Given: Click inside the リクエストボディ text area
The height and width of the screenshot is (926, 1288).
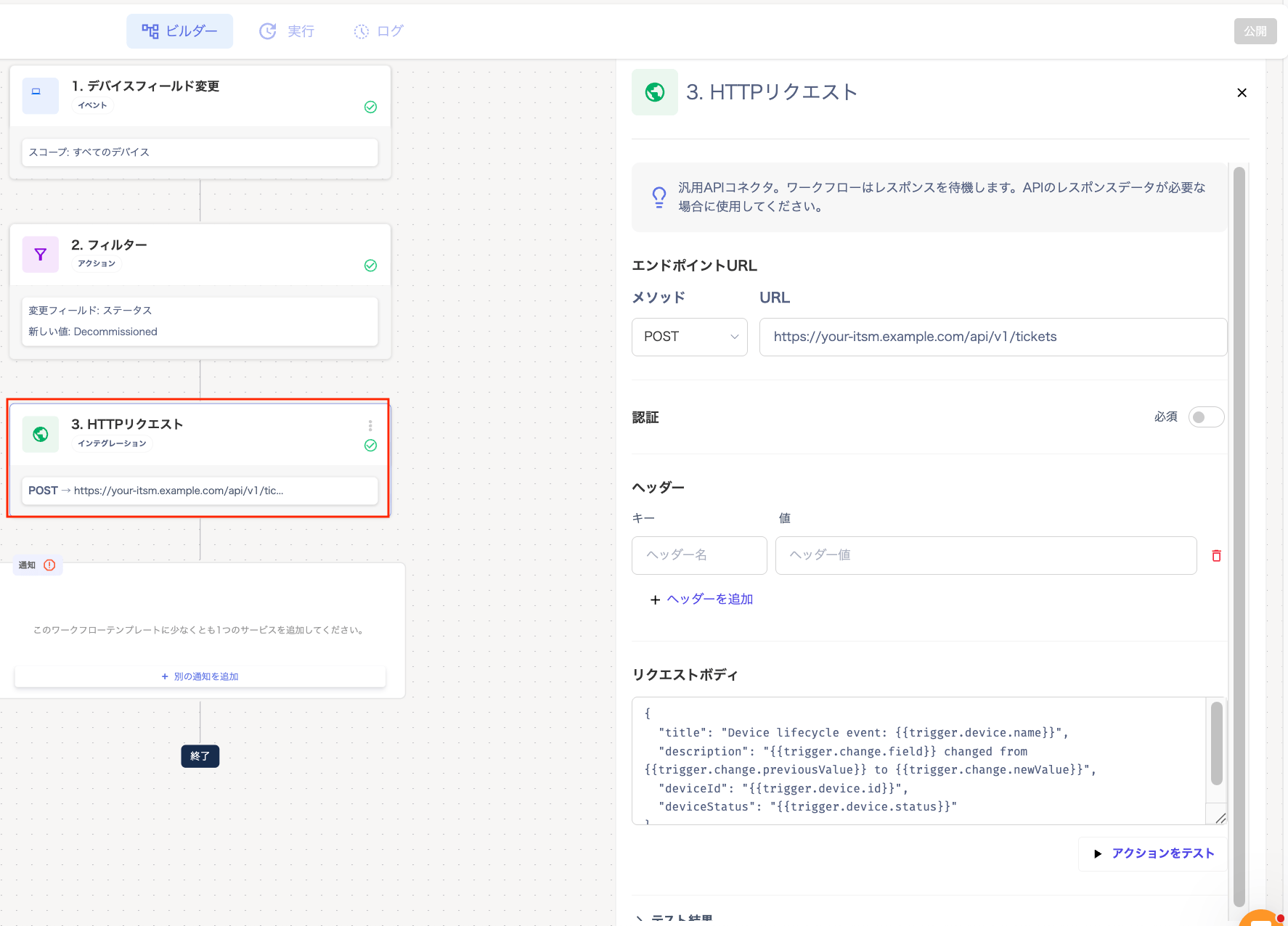Looking at the screenshot, I should (x=918, y=761).
